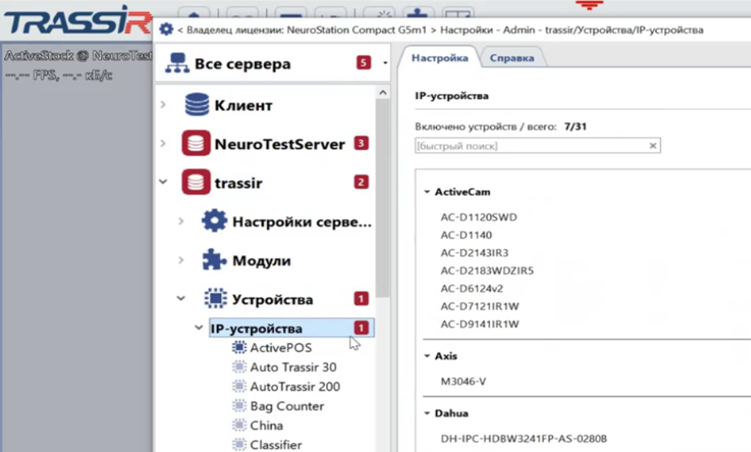Switch to the Настройка tab
This screenshot has height=452, width=751.
439,57
